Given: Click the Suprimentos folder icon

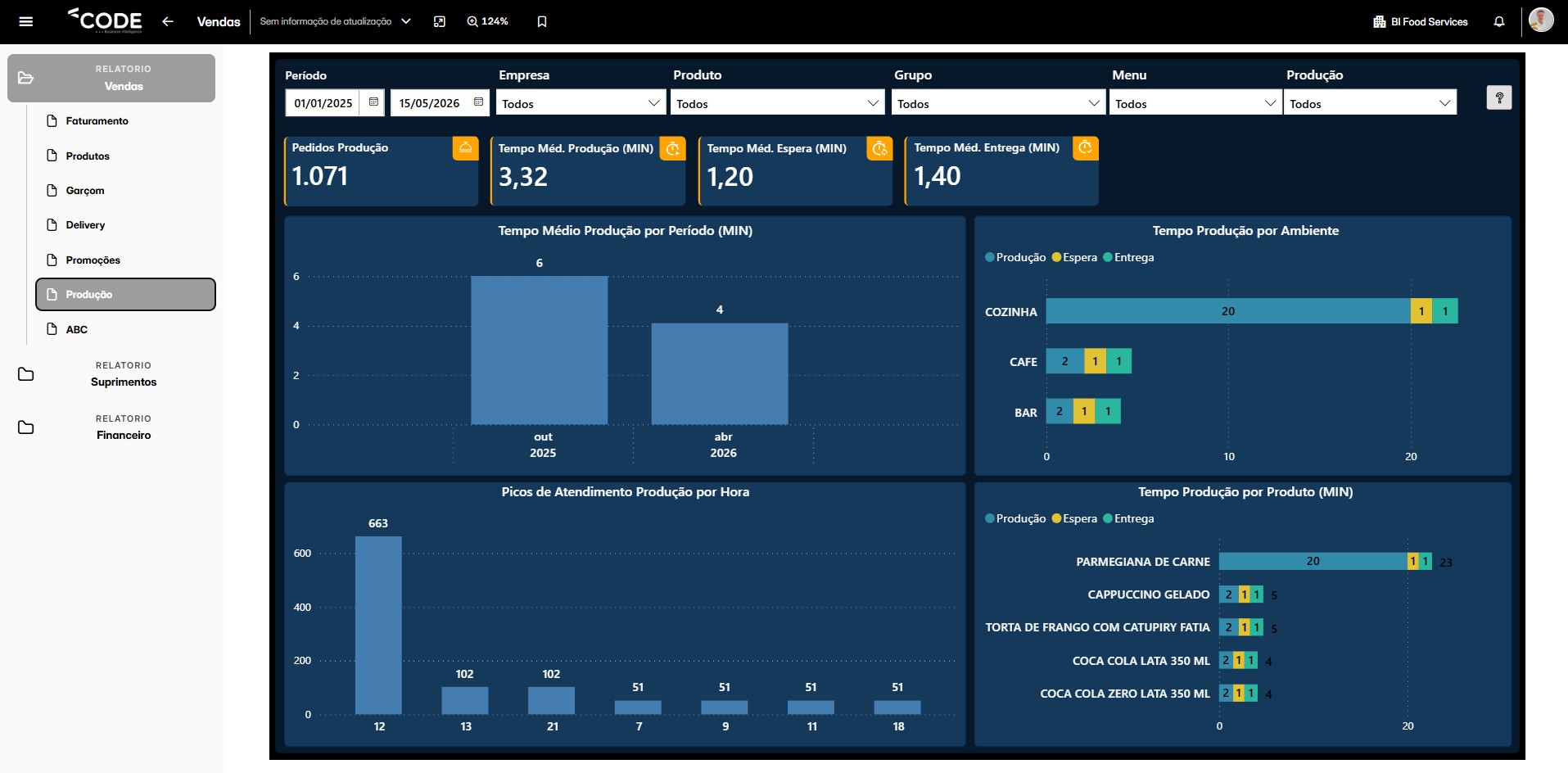Looking at the screenshot, I should [26, 374].
